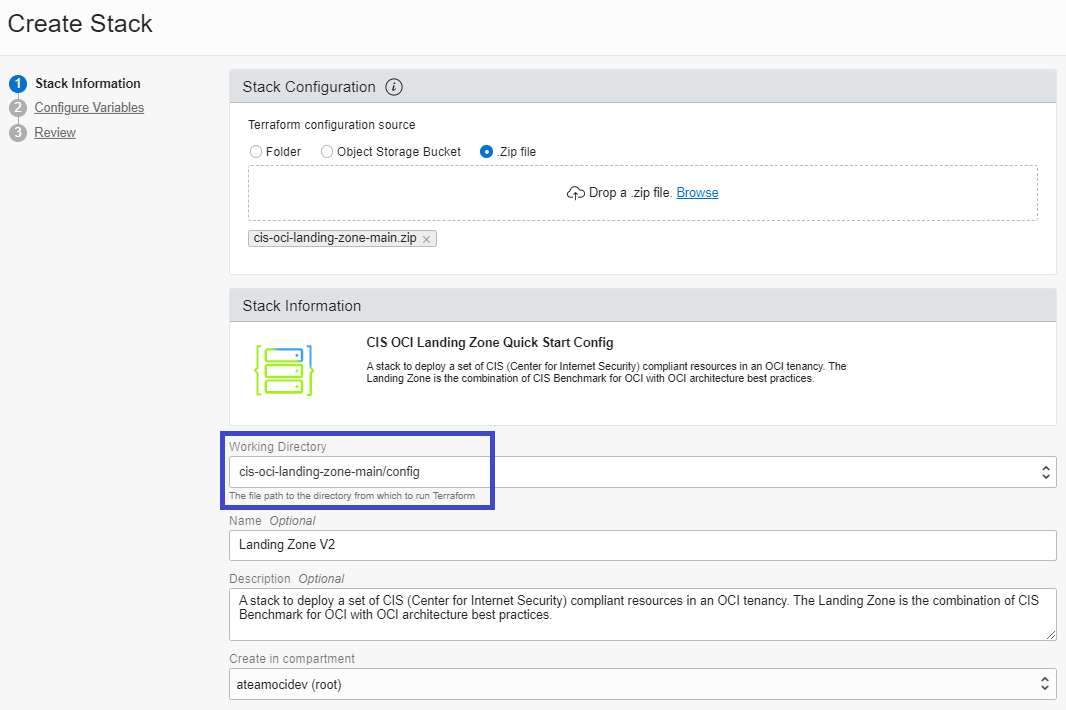This screenshot has width=1066, height=710.
Task: Click the cloud upload icon in drop zone
Action: click(x=575, y=193)
